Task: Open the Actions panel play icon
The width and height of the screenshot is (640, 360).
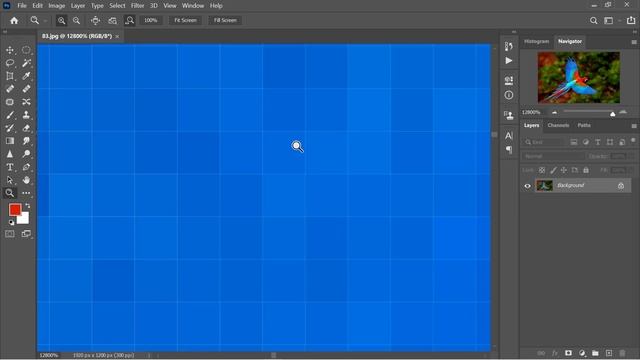Action: coord(509,61)
